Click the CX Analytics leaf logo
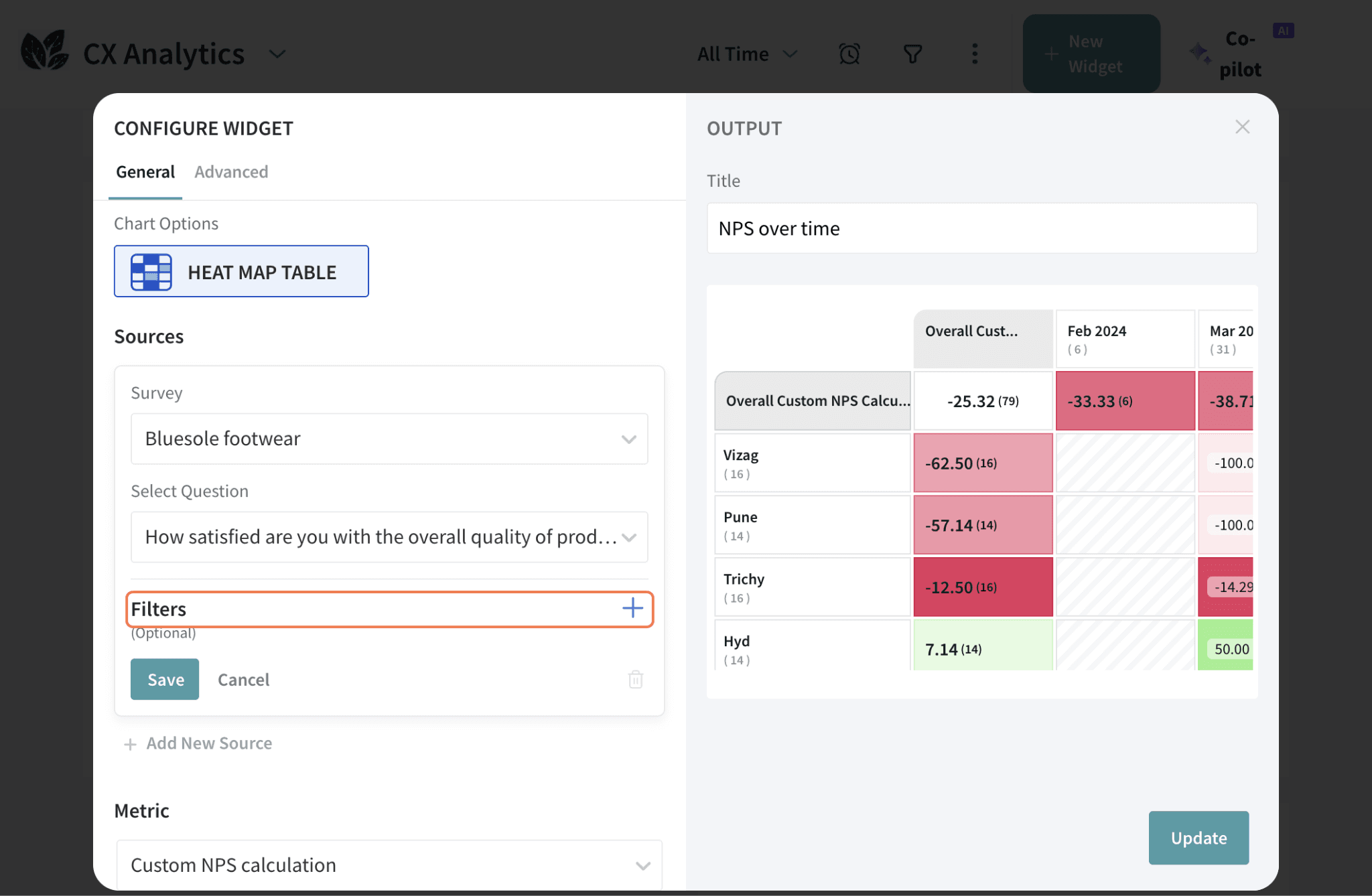The image size is (1372, 896). click(44, 51)
